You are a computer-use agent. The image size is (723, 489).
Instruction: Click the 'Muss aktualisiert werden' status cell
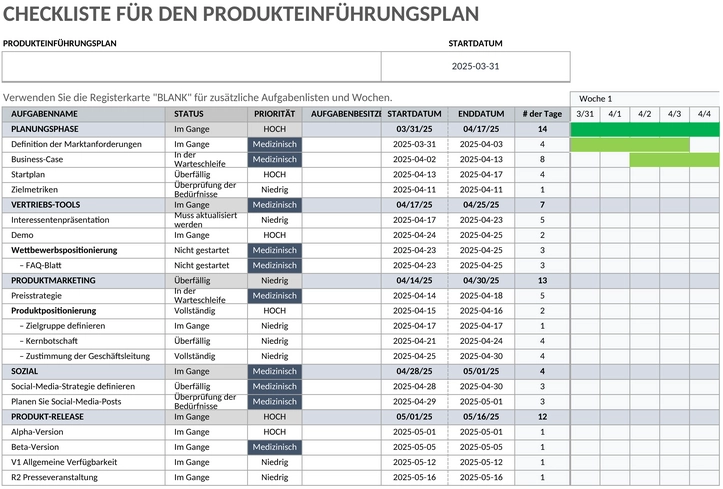pyautogui.click(x=206, y=220)
